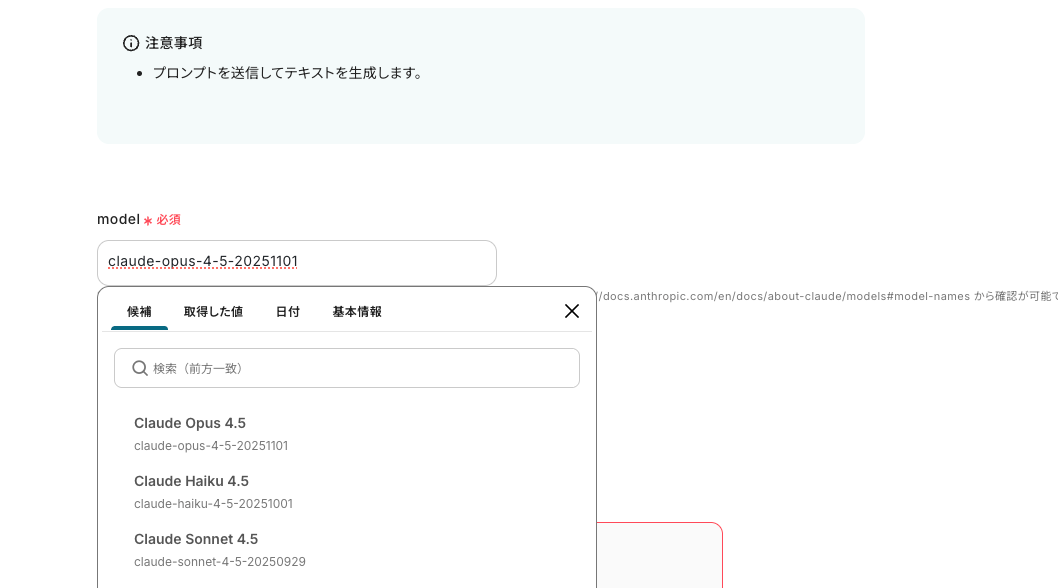Click the red-bordered input box below
Screen dimensions: 1058x588
pyautogui.click(x=659, y=555)
